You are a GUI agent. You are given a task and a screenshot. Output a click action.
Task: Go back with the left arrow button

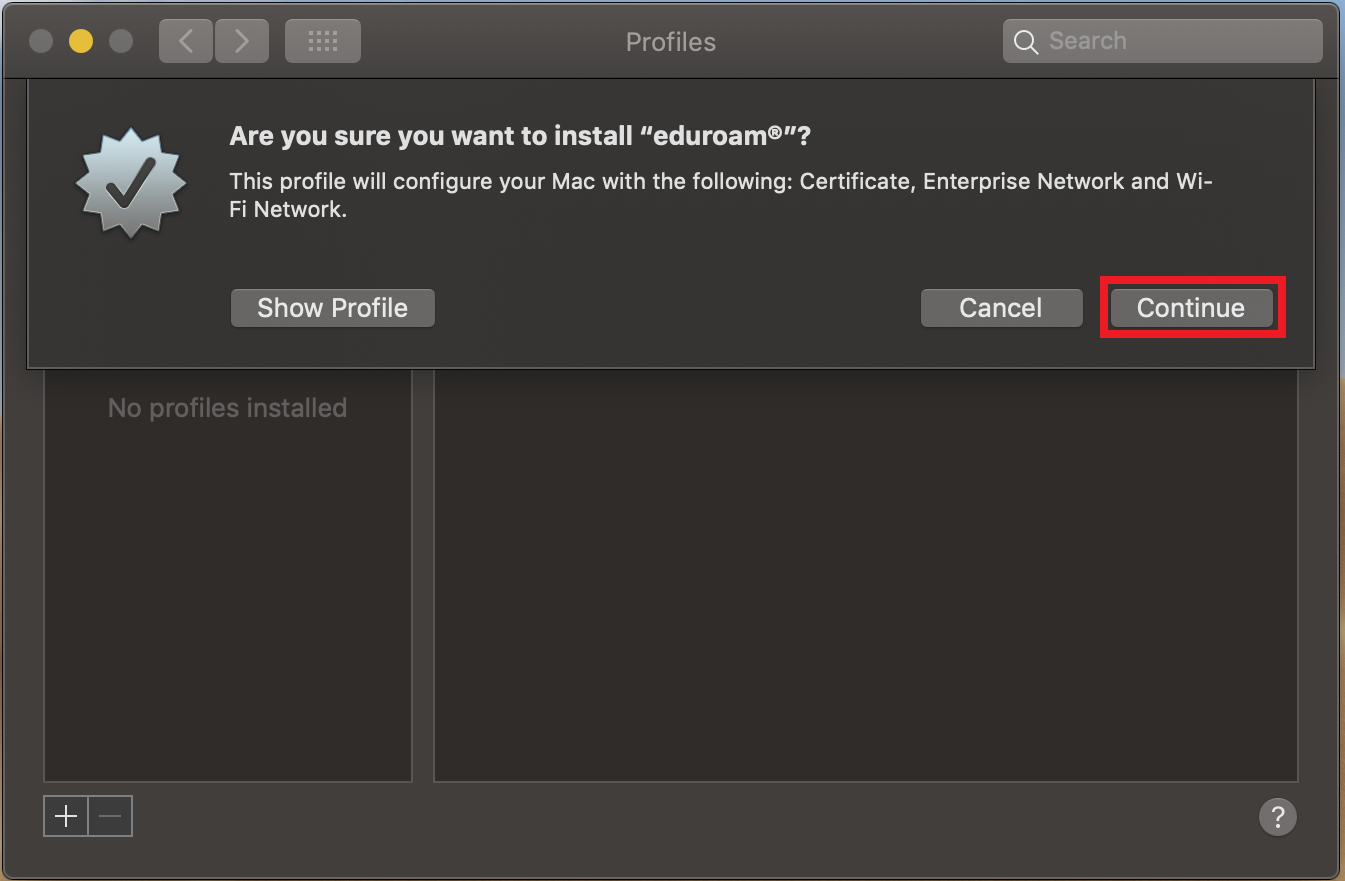(x=185, y=41)
